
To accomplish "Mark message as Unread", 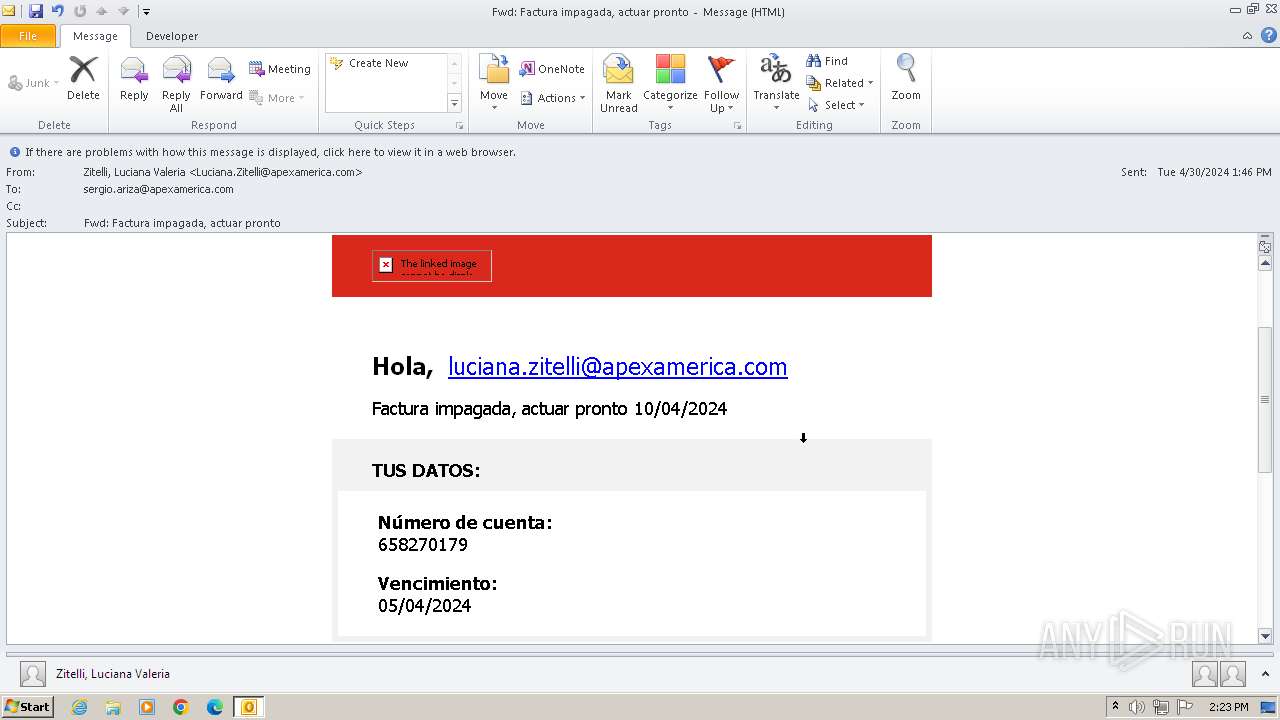I will [619, 84].
